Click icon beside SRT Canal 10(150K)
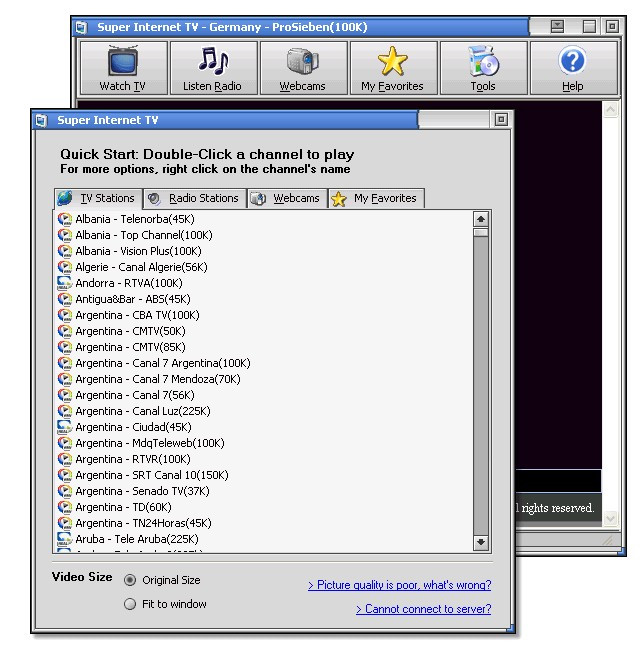641x650 pixels. (65, 475)
